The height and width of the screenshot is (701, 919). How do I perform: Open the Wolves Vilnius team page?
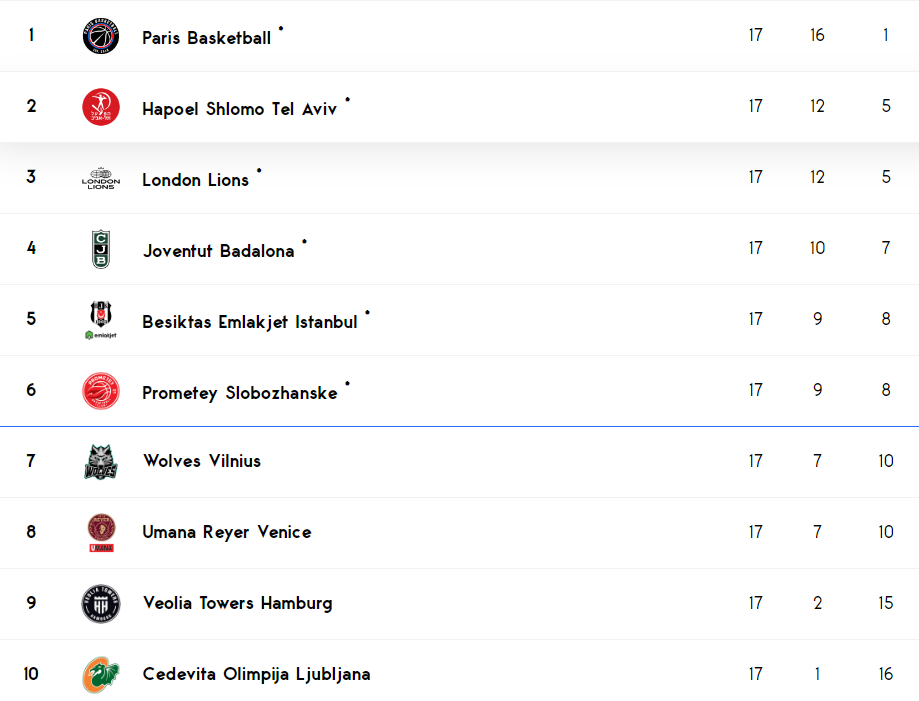point(202,461)
